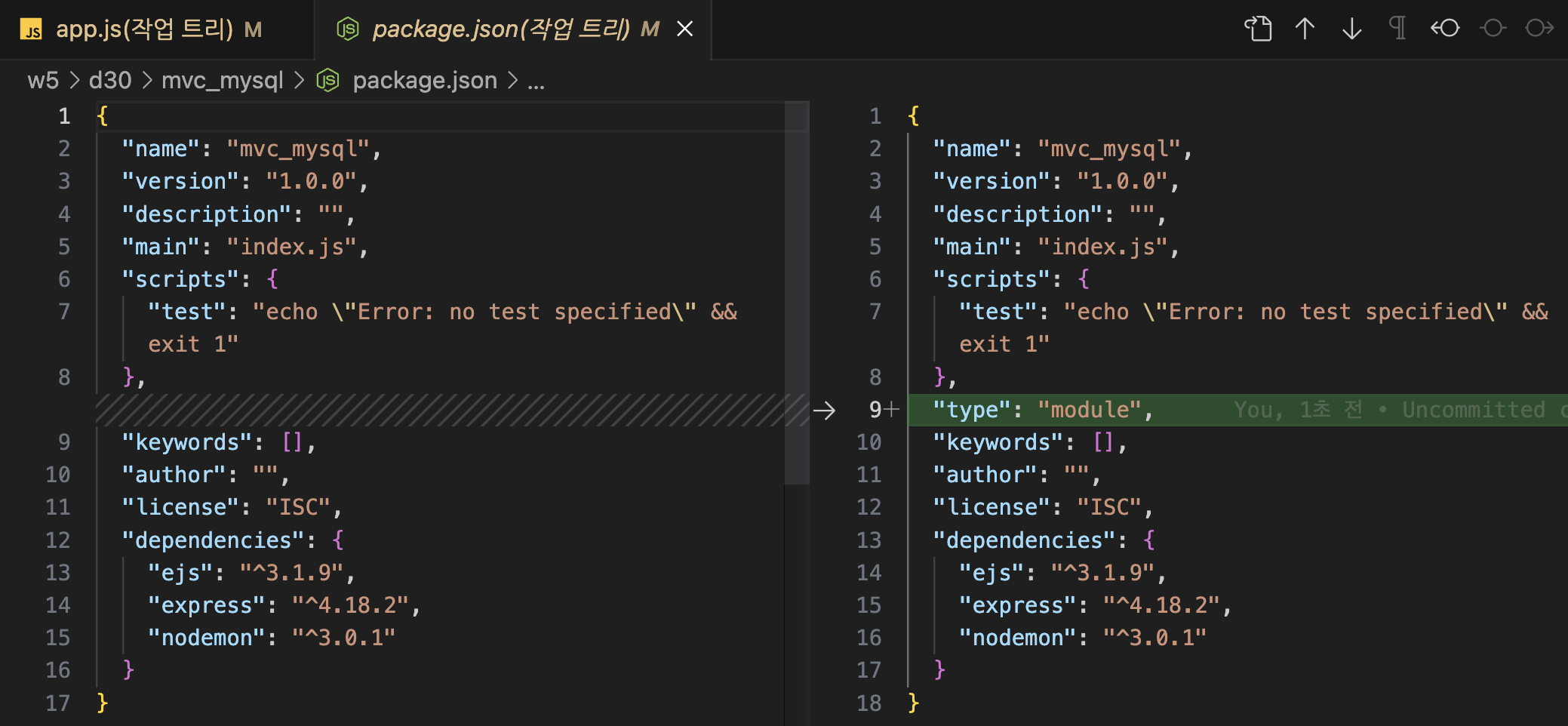Click left pane "express": "^4.18.2" line
The image size is (1568, 726).
(284, 606)
